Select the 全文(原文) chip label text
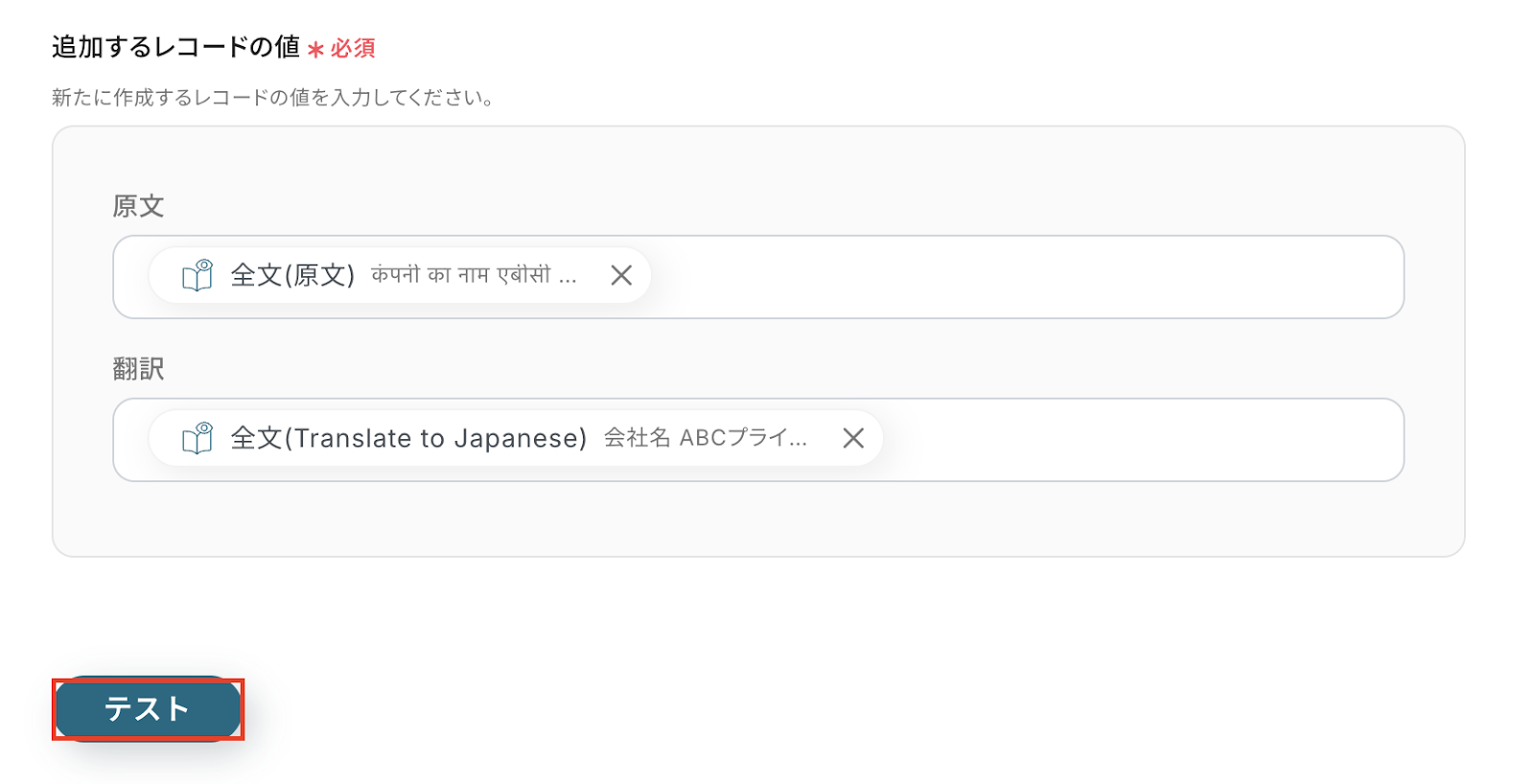 click(x=292, y=276)
